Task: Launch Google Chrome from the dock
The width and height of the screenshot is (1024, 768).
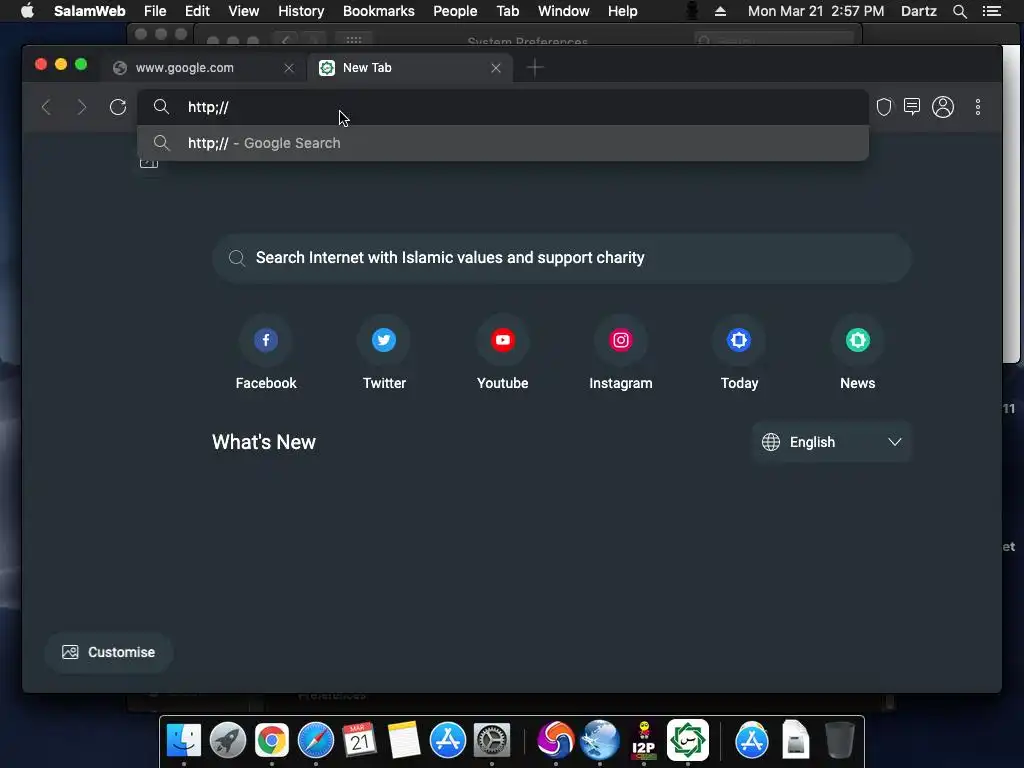Action: [x=272, y=741]
